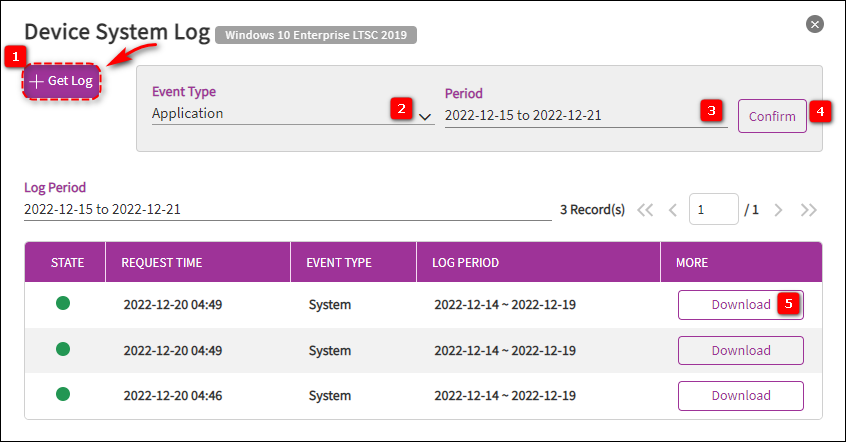
Task: Download the first 04:49 system log
Action: 740,305
